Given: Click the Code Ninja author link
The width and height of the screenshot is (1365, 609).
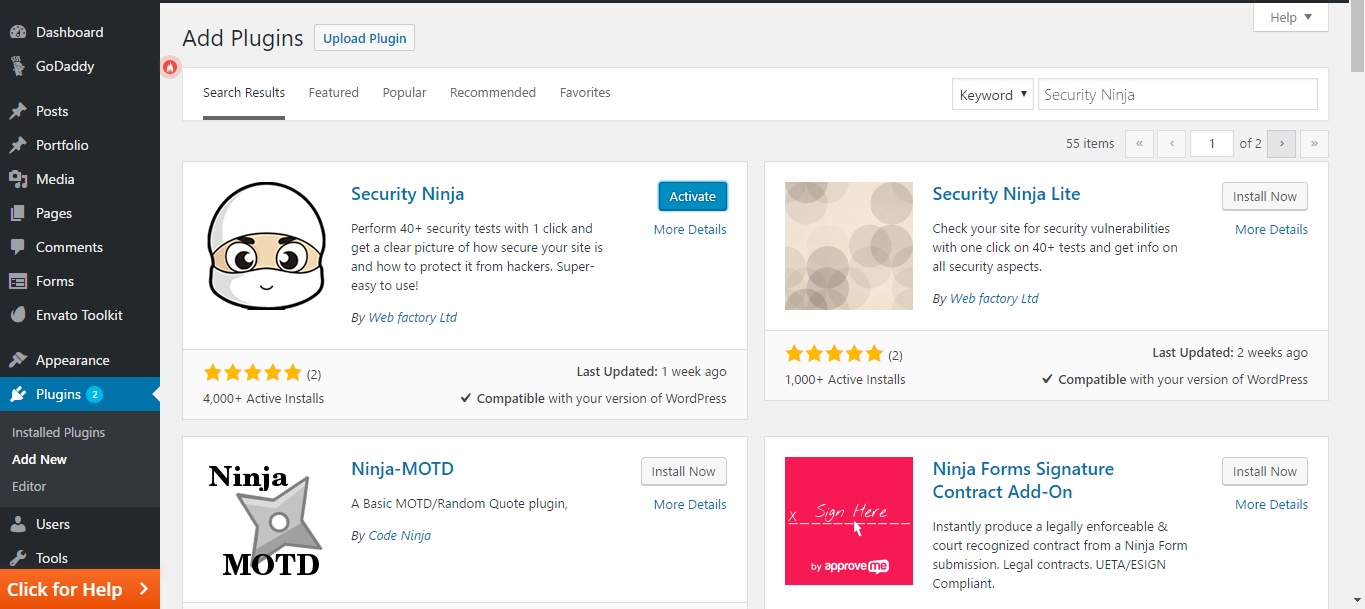Looking at the screenshot, I should tap(400, 535).
